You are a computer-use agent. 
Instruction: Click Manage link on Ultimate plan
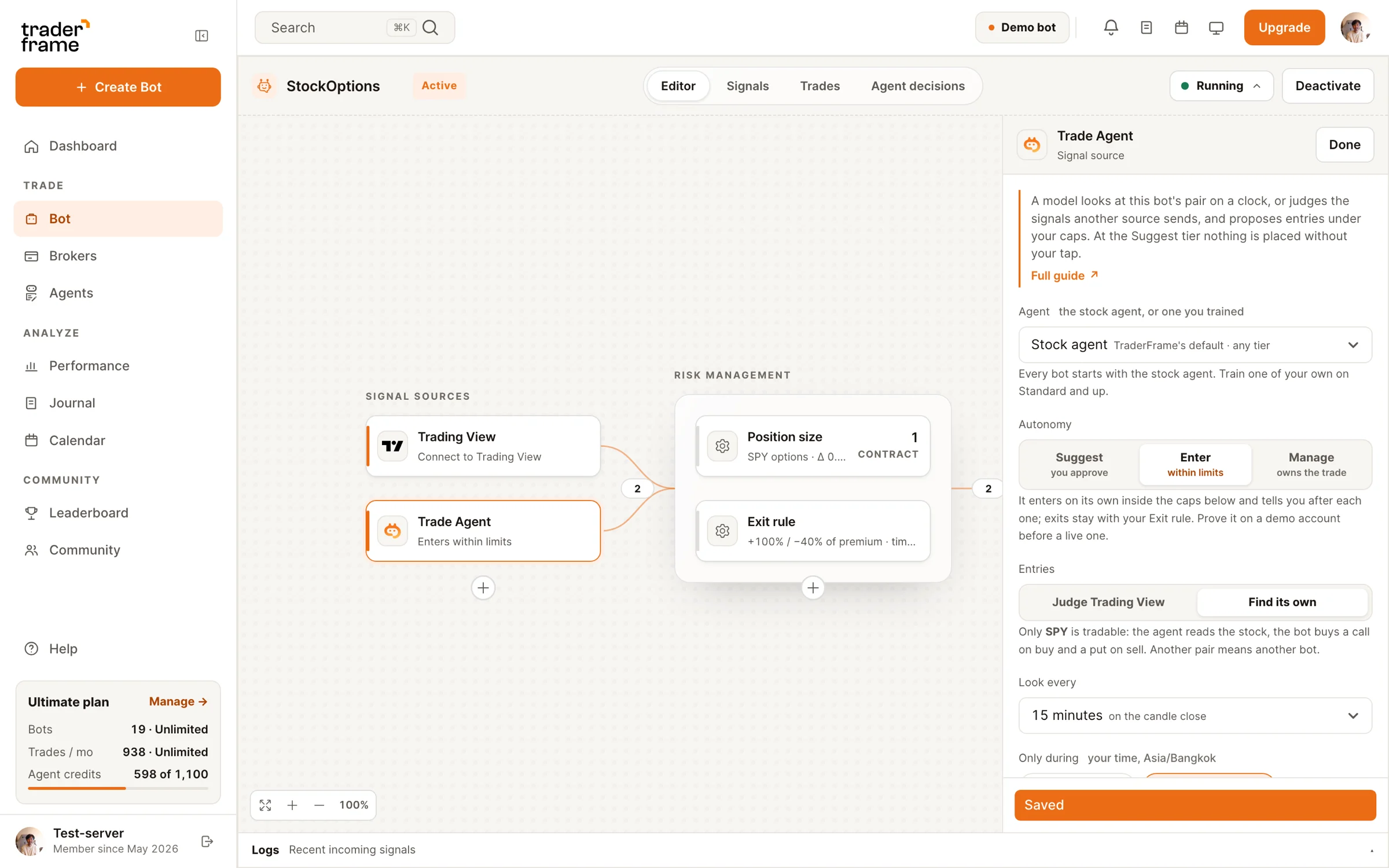[x=178, y=701]
